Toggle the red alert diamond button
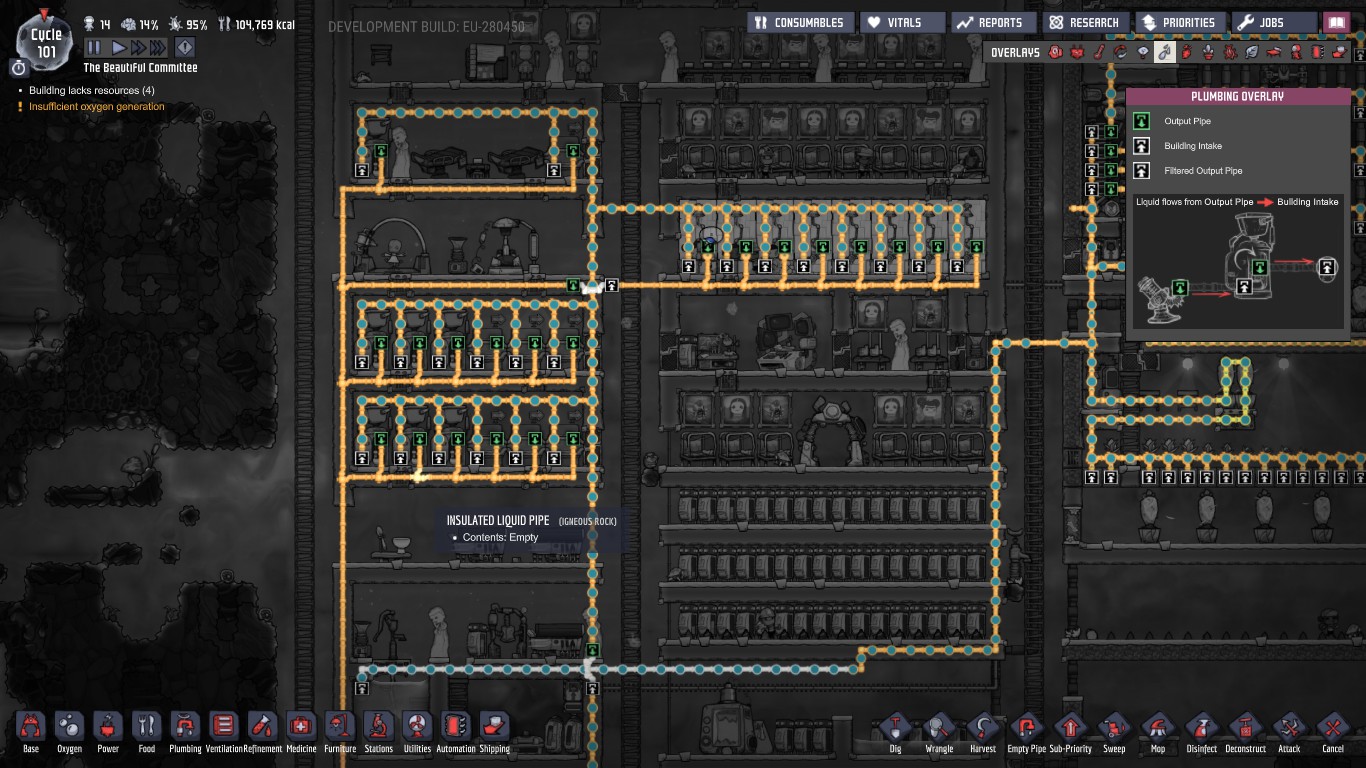 coord(185,47)
